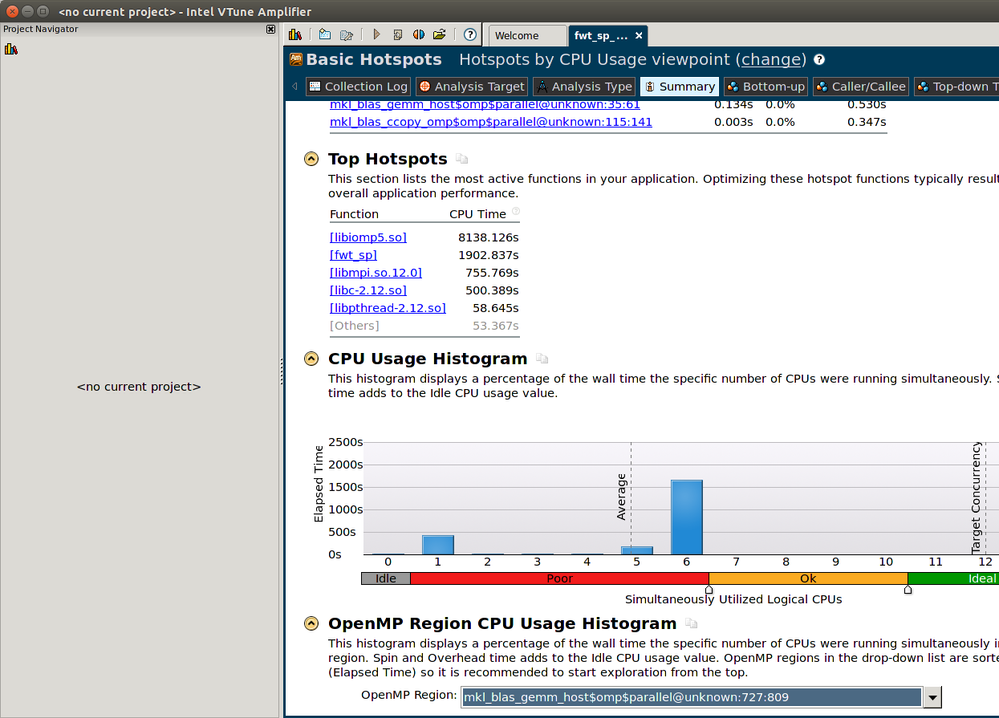Click the Basic Hotspots analysis icon
999x718 pixels.
[296, 59]
